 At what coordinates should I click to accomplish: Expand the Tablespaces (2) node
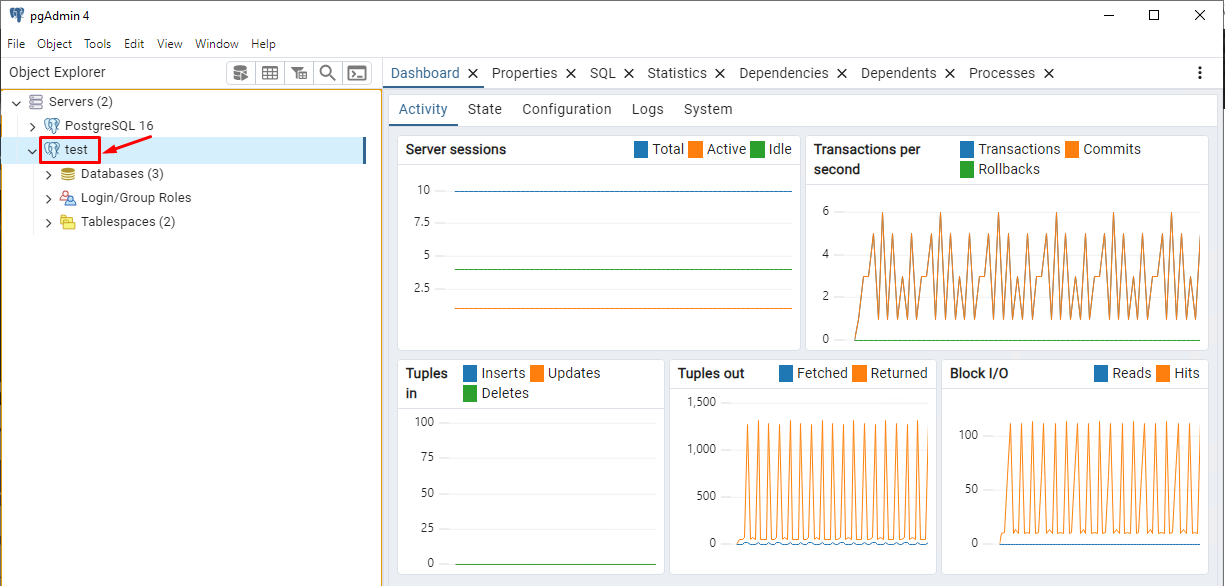(48, 222)
